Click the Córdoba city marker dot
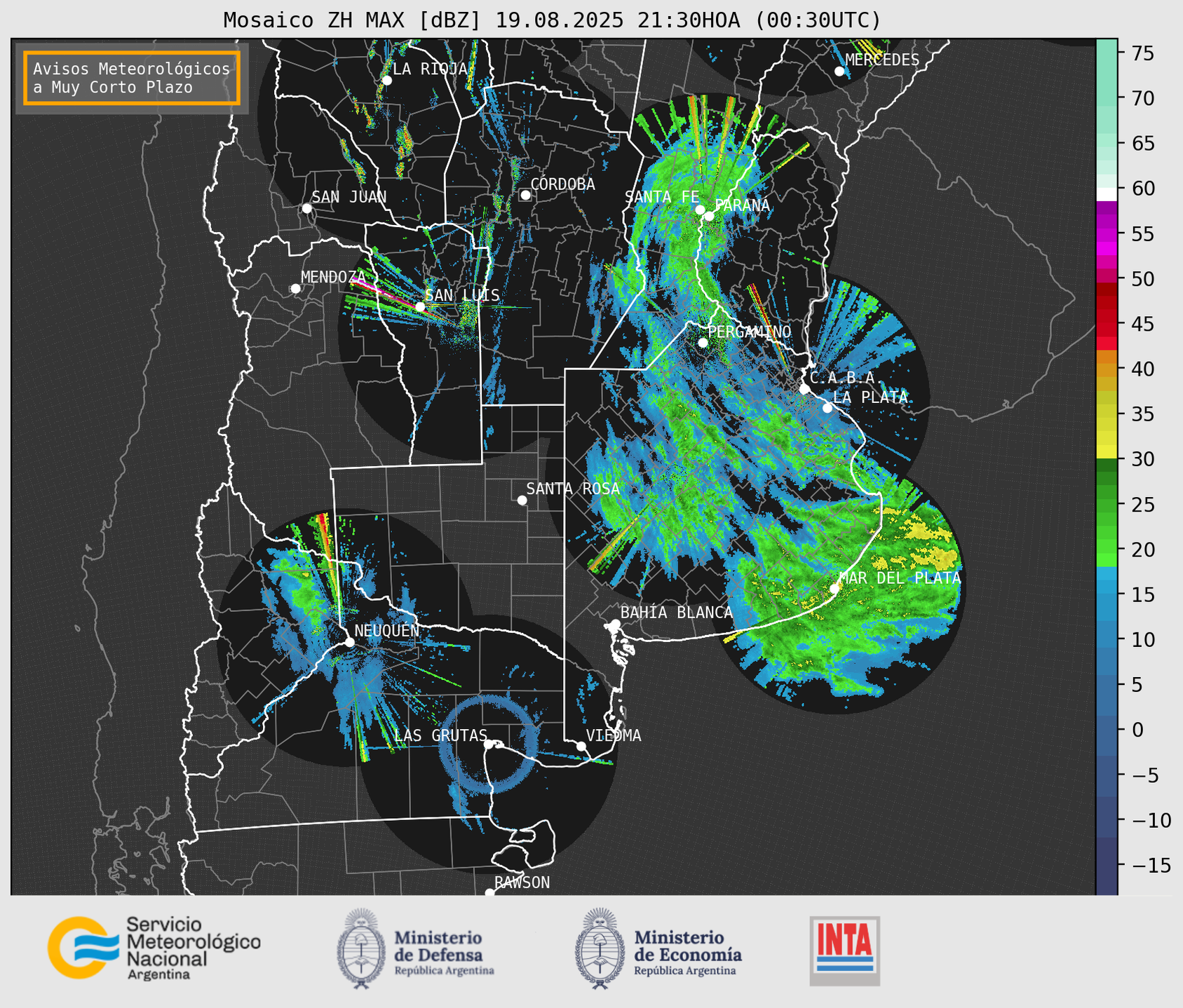Viewport: 1183px width, 1008px height. [x=525, y=195]
